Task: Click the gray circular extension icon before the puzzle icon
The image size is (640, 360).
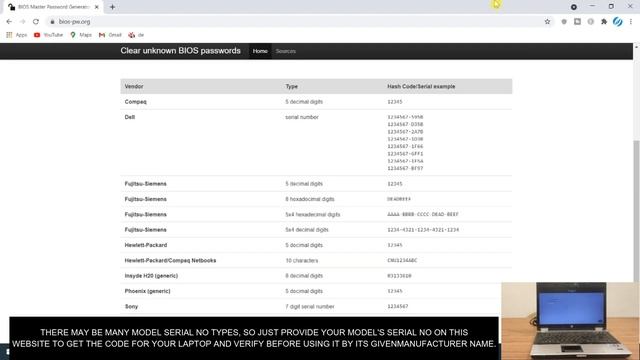Action: pyautogui.click(x=591, y=22)
